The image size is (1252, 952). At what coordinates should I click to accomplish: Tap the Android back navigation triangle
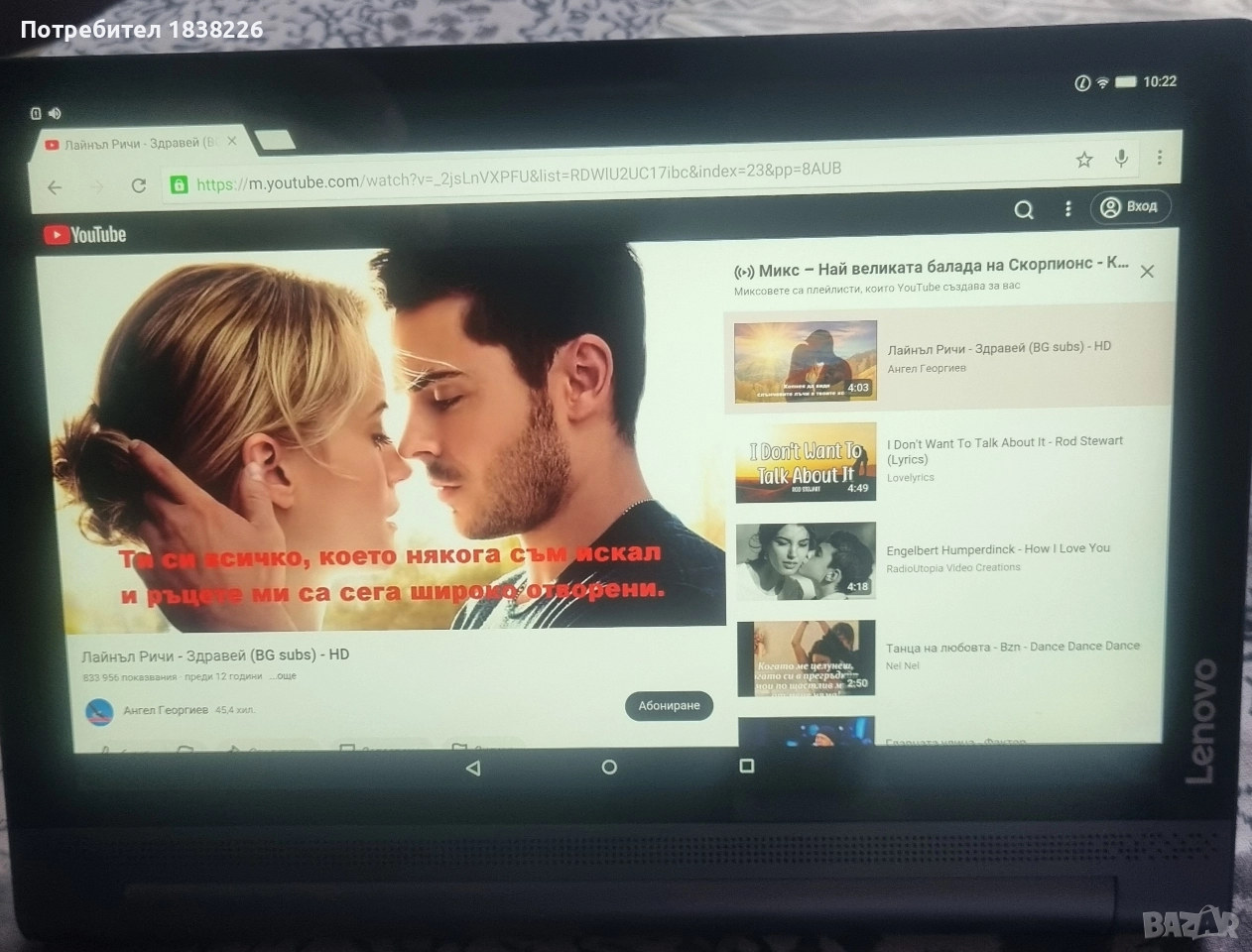(x=473, y=767)
